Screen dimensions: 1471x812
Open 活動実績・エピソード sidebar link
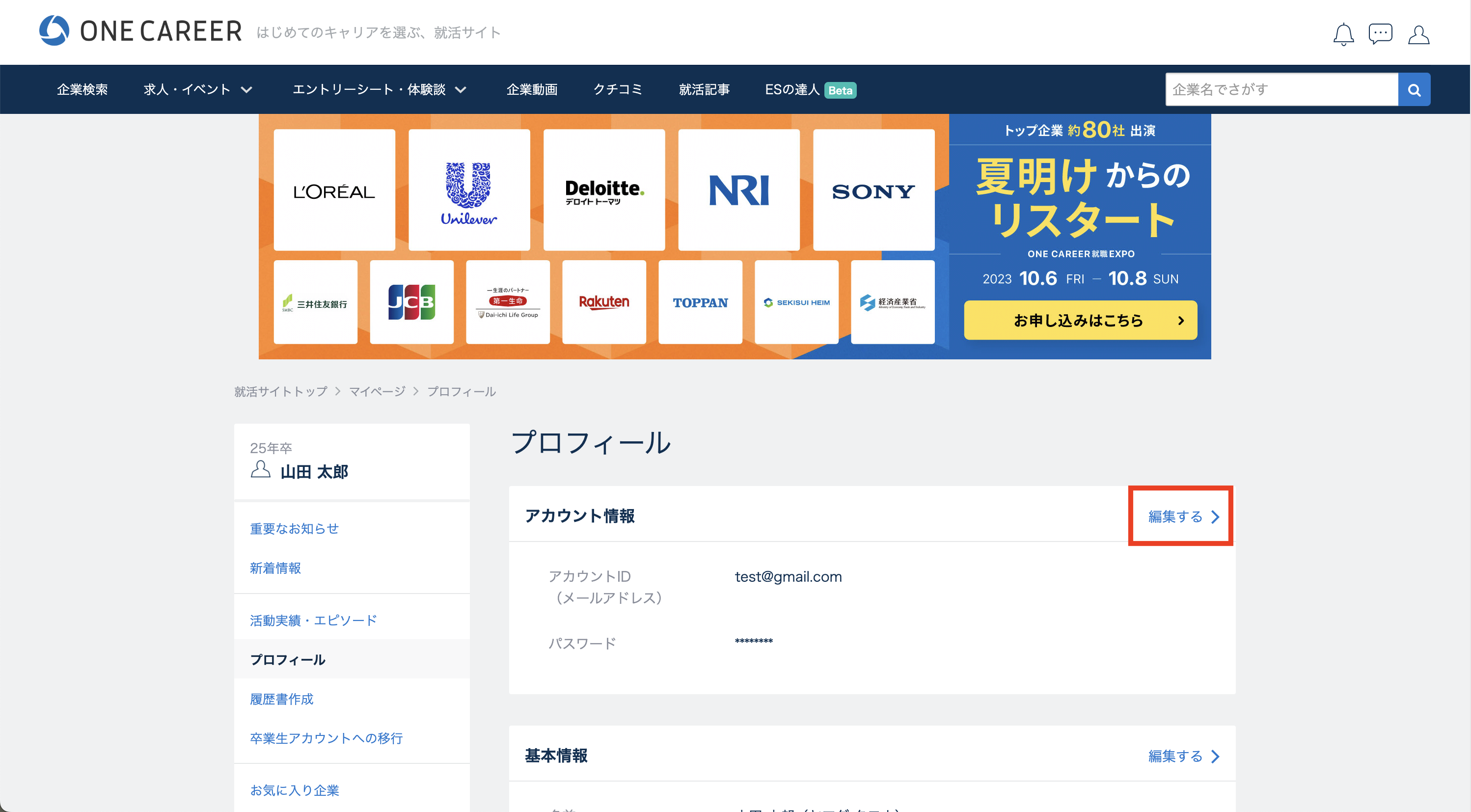point(314,620)
